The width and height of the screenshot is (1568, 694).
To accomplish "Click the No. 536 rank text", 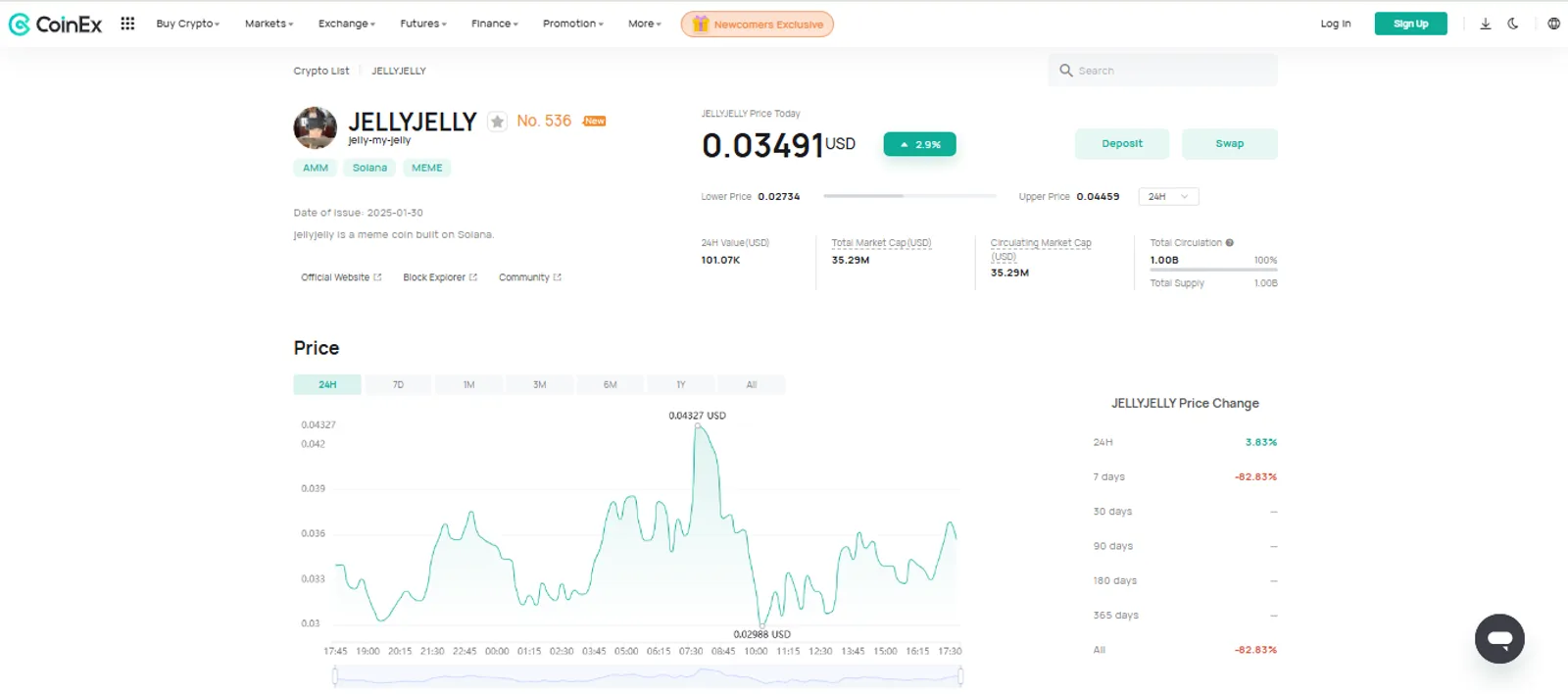I will coord(544,121).
